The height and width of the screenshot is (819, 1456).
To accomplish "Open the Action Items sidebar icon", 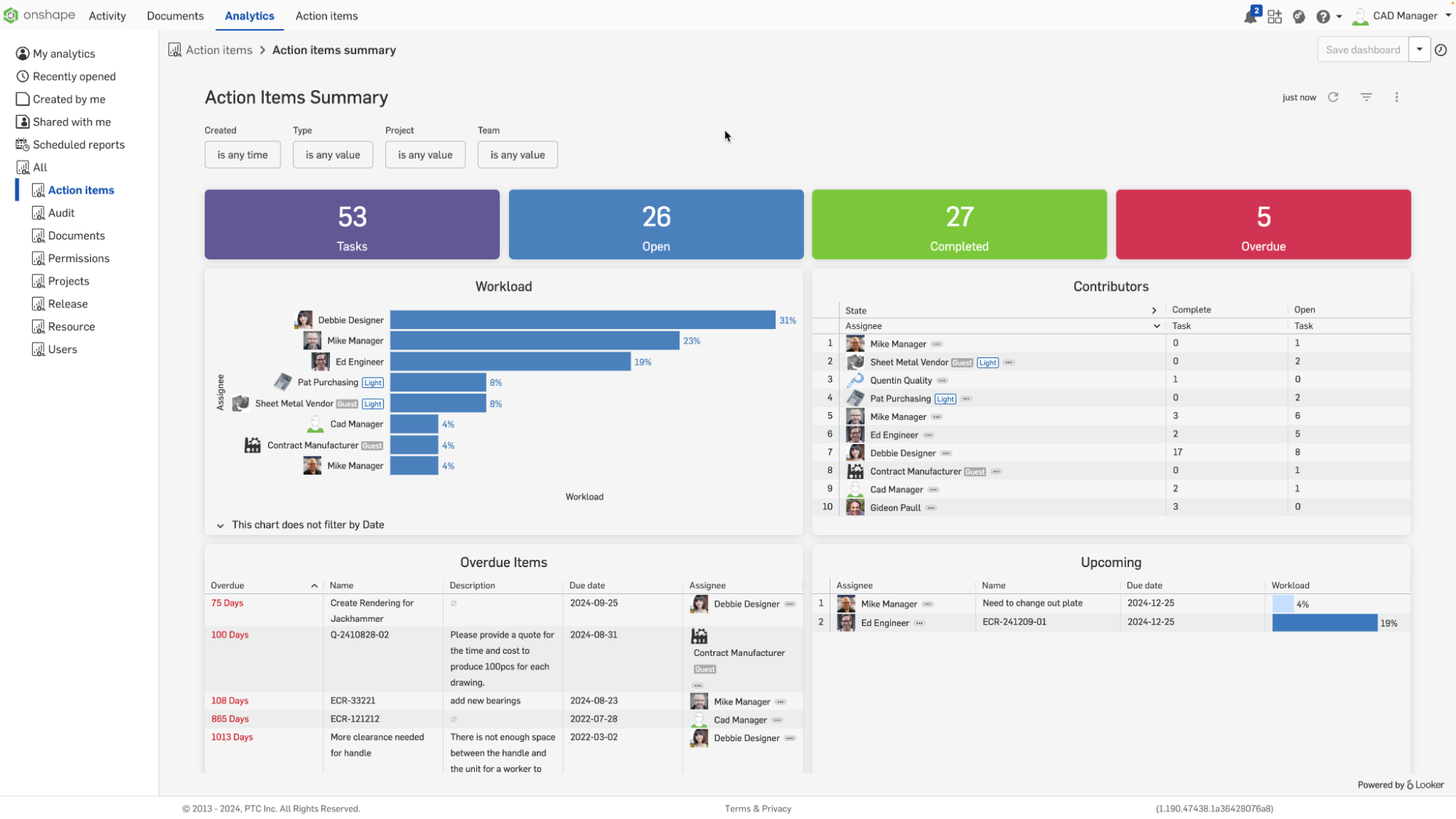I will click(38, 190).
